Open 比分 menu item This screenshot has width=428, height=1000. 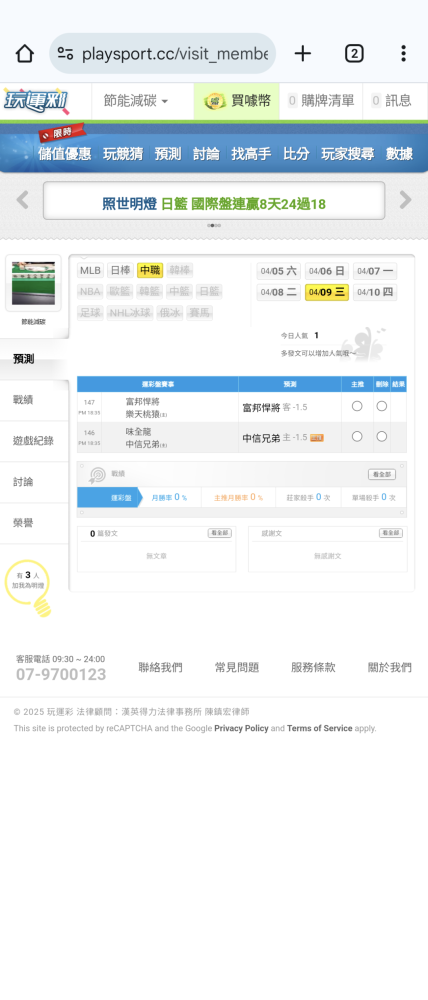(296, 154)
